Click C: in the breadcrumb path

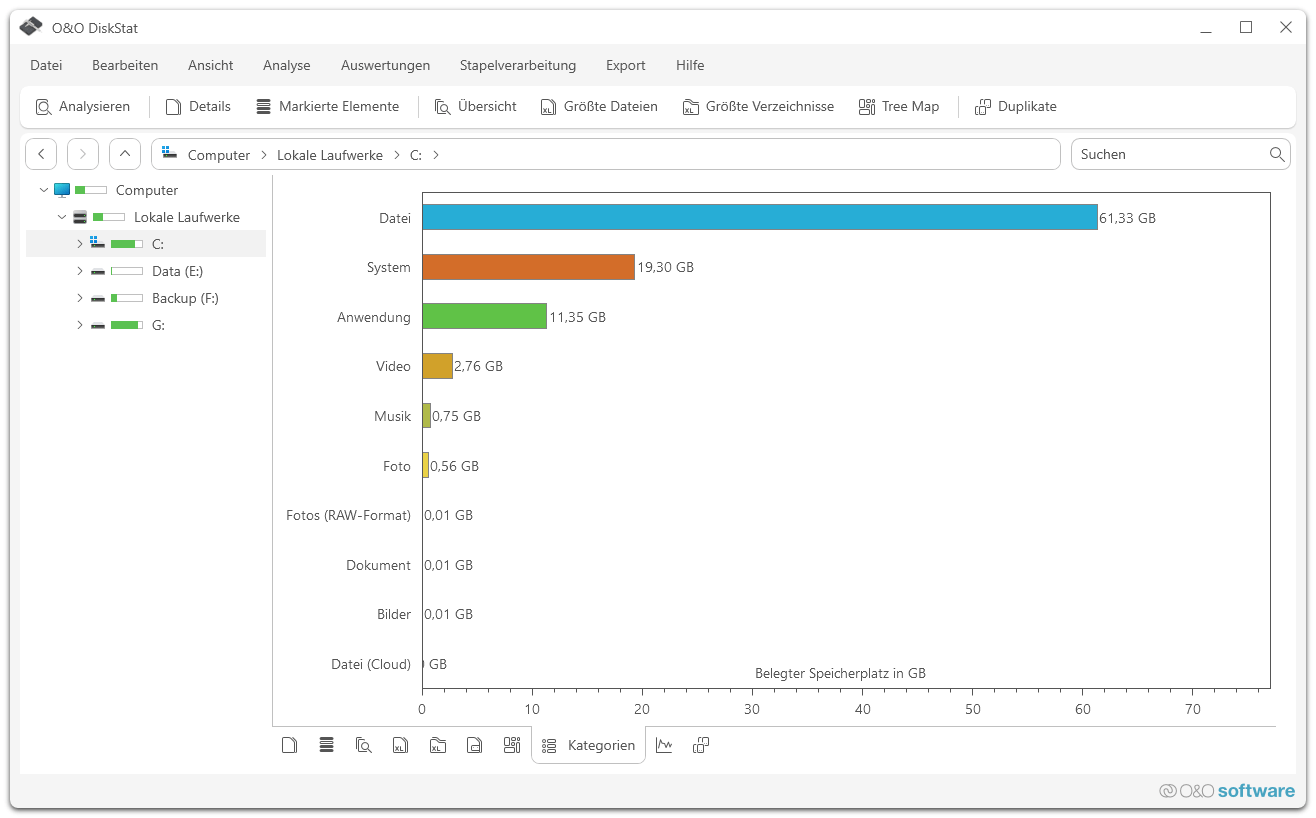pos(416,155)
